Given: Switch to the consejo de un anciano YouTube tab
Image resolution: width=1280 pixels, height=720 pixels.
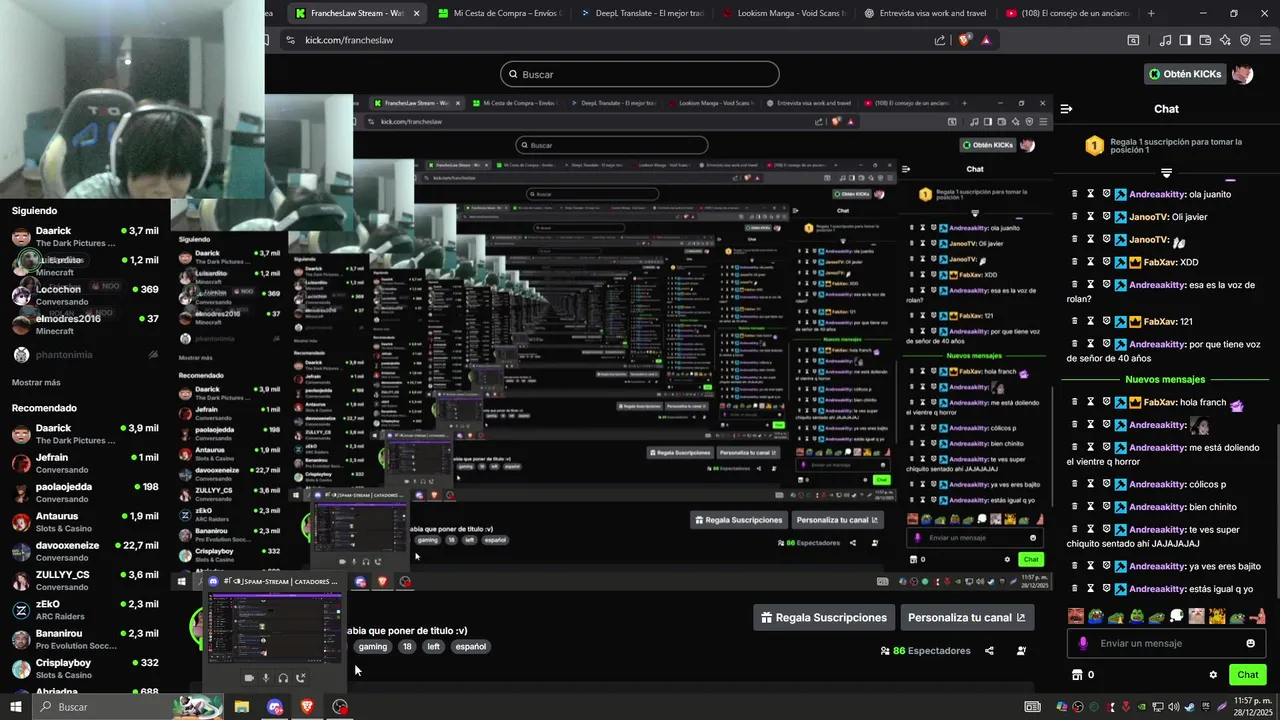Looking at the screenshot, I should (1068, 13).
